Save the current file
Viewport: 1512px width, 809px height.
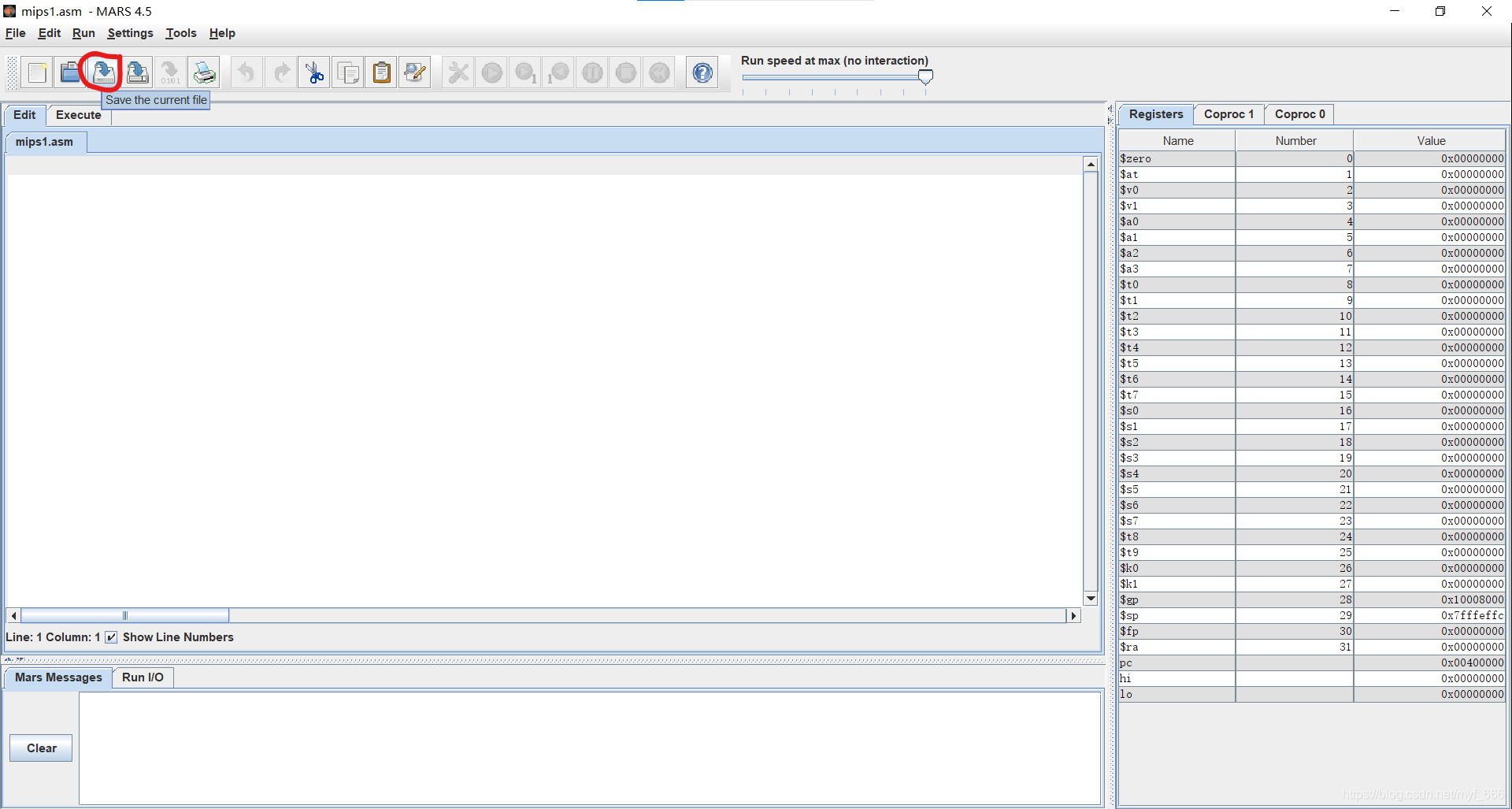pos(103,73)
